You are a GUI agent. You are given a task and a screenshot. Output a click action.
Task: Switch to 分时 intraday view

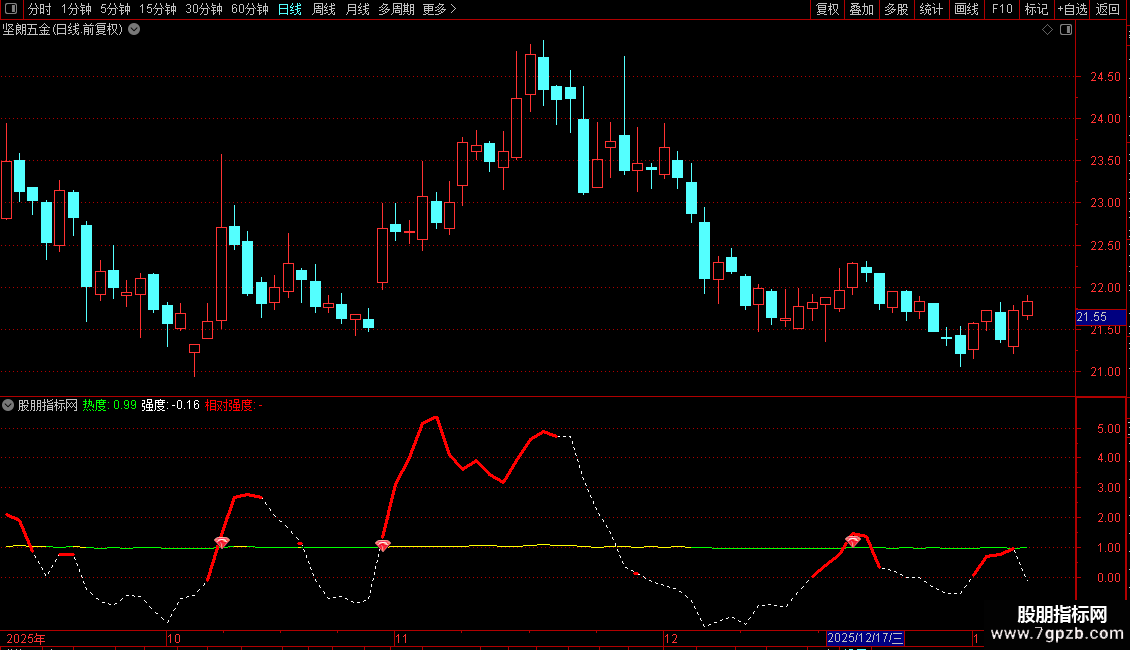40,9
